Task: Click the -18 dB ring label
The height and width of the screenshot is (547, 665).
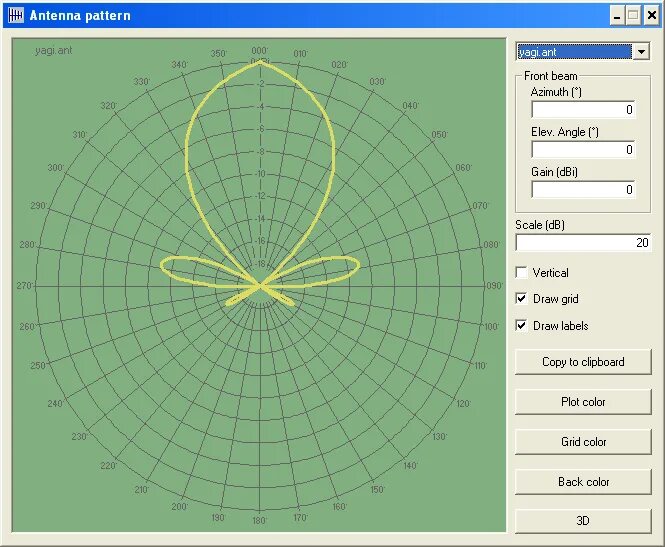Action: pyautogui.click(x=260, y=264)
